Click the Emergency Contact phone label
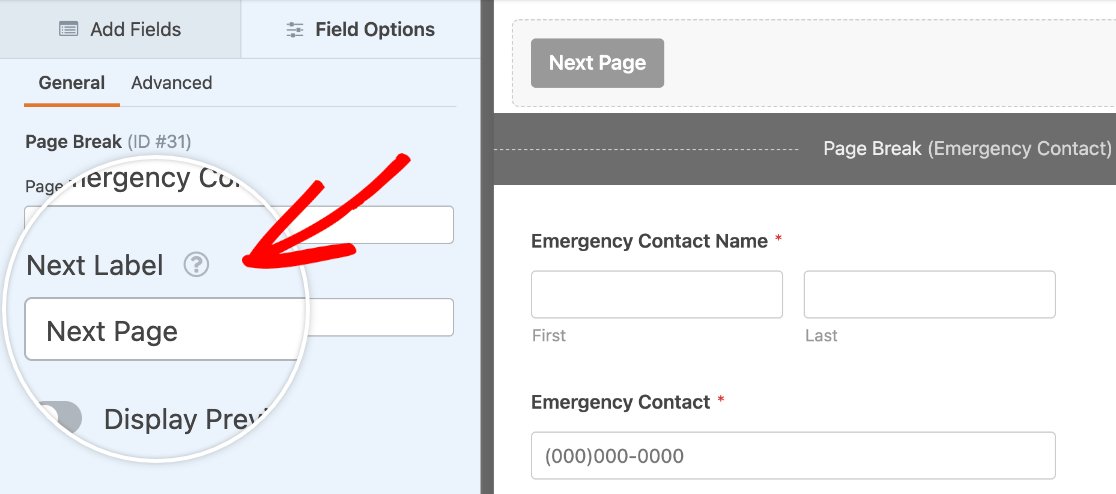1116x494 pixels. tap(621, 402)
